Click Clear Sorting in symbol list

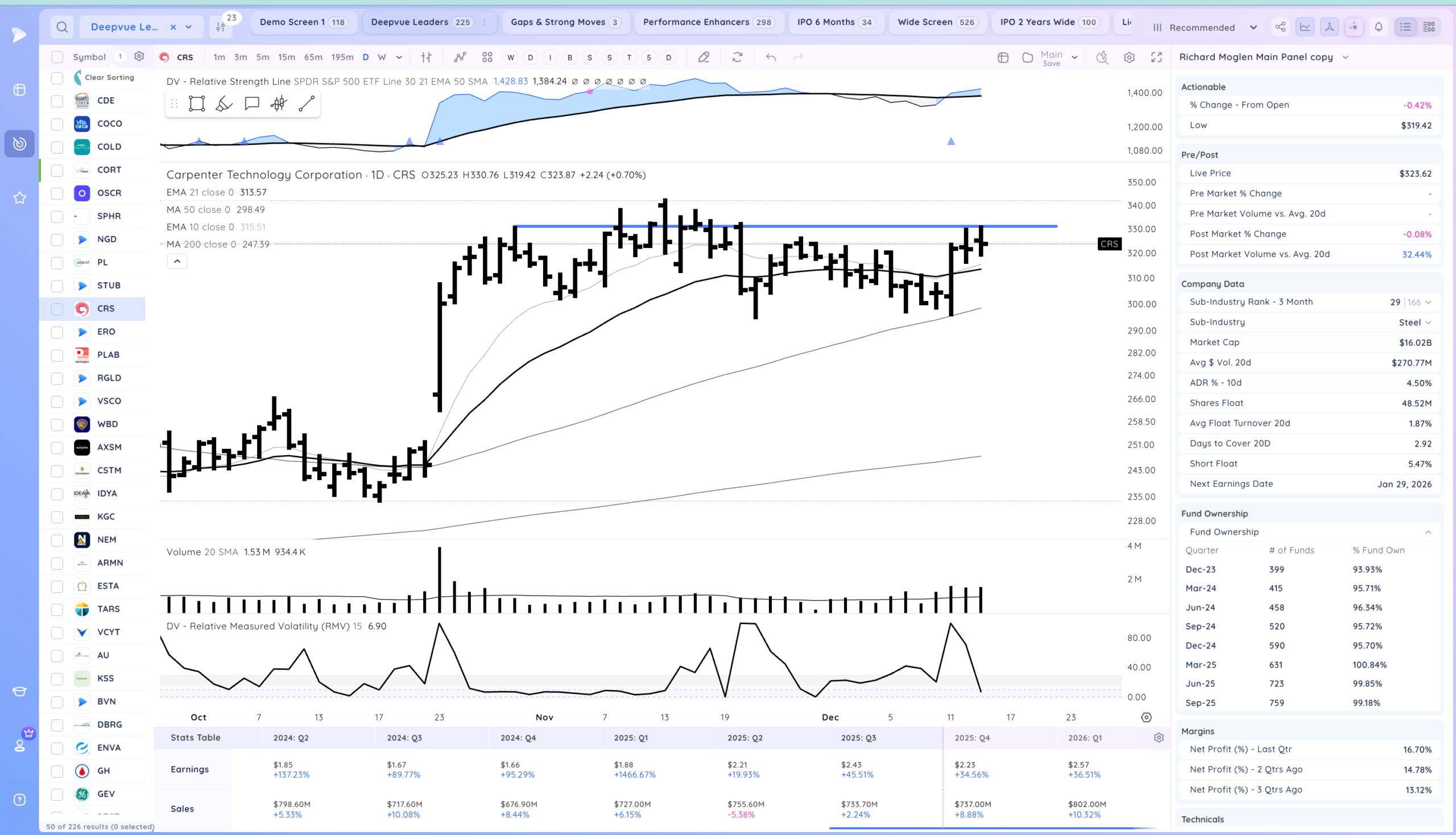pos(109,77)
